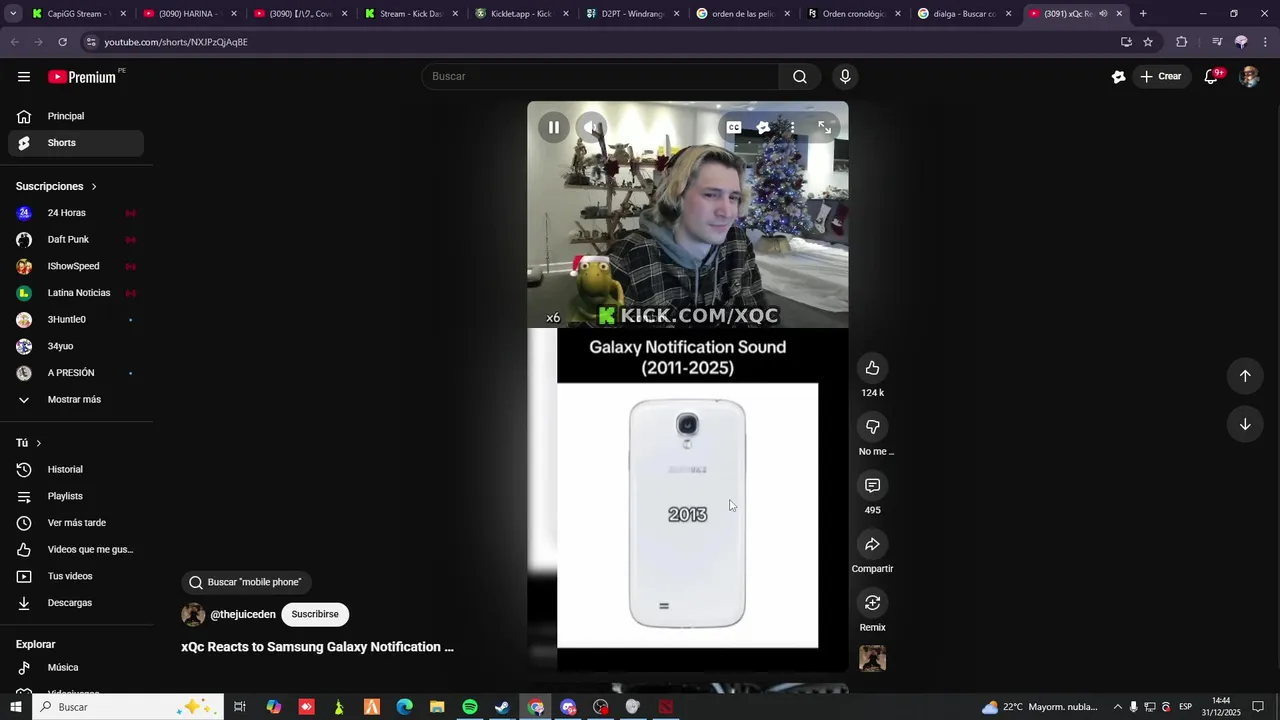Screen dimensions: 1280x720
Task: Pause the Short video
Action: click(x=554, y=128)
